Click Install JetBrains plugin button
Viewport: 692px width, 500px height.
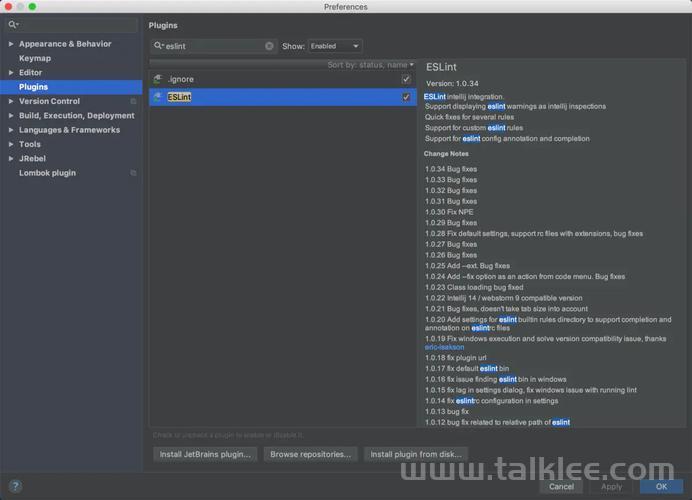205,454
